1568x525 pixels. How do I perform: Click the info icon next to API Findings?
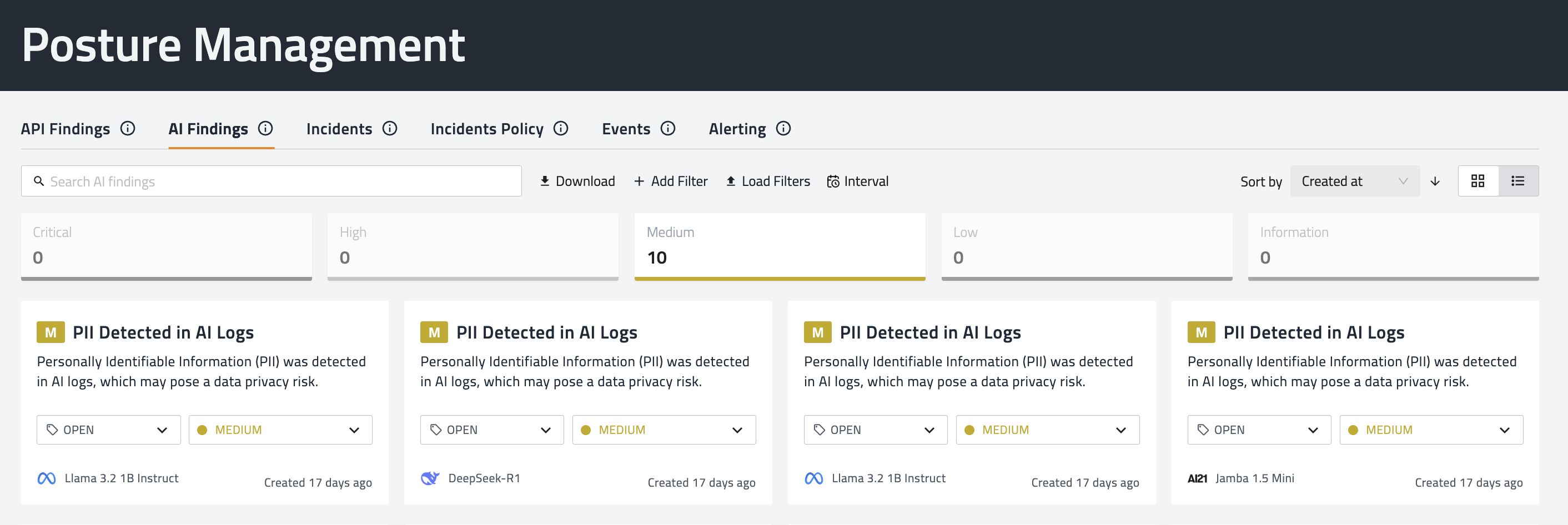[x=127, y=128]
